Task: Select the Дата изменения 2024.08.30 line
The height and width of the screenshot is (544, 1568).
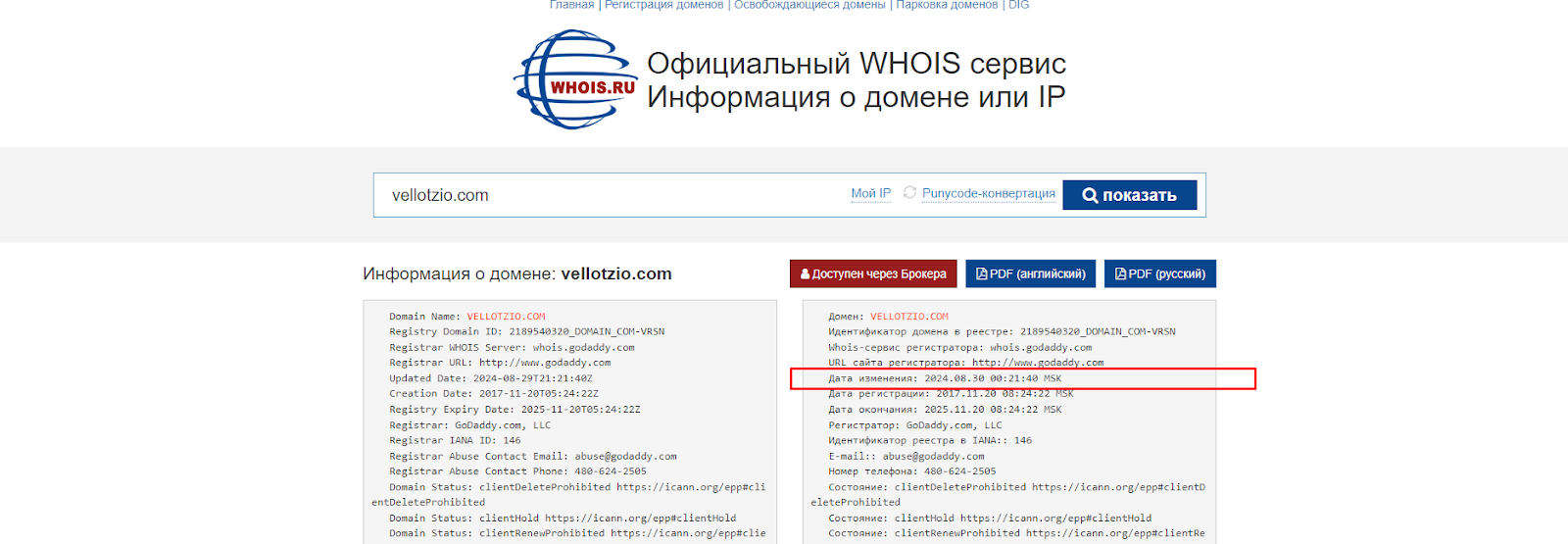Action: click(x=945, y=378)
